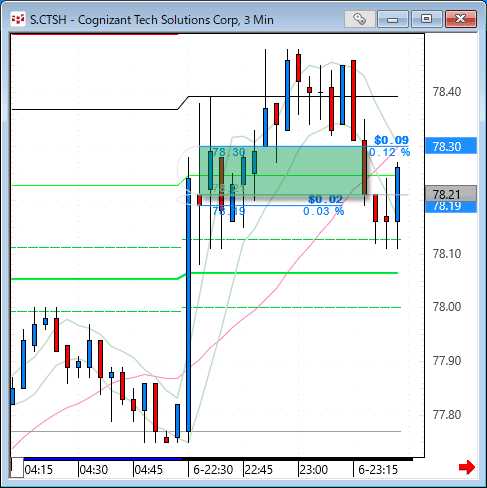Screen dimensions: 487x488
Task: Click the 6-22:30 time axis label
Action: [213, 470]
